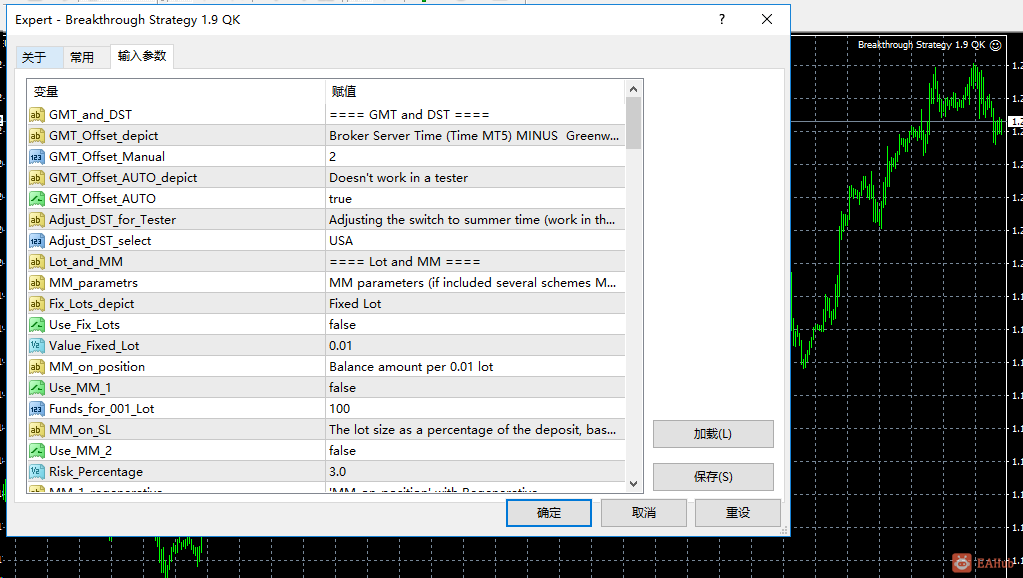Click the bool icon beside Use_Fix_Lots
Viewport: 1023px width, 578px height.
(37, 325)
